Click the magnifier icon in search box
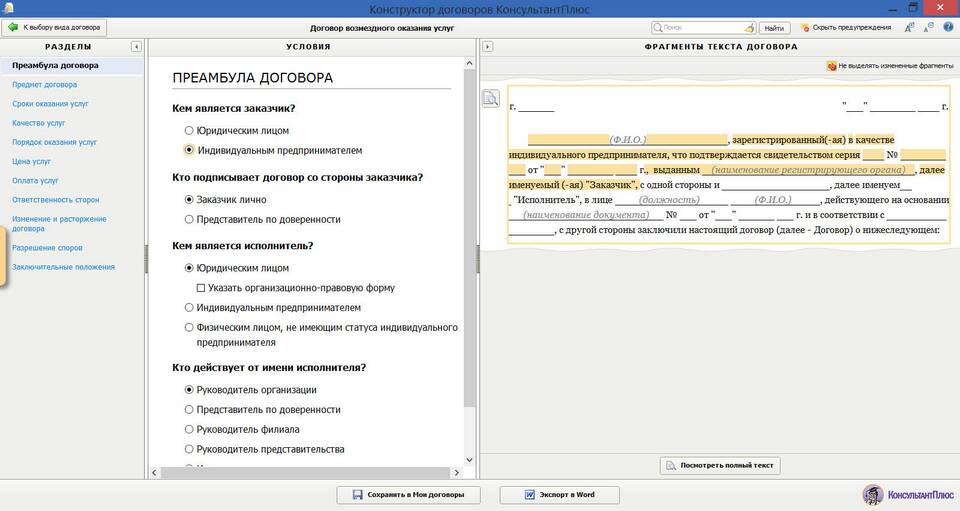Viewport: 960px width, 511px height. click(x=658, y=28)
